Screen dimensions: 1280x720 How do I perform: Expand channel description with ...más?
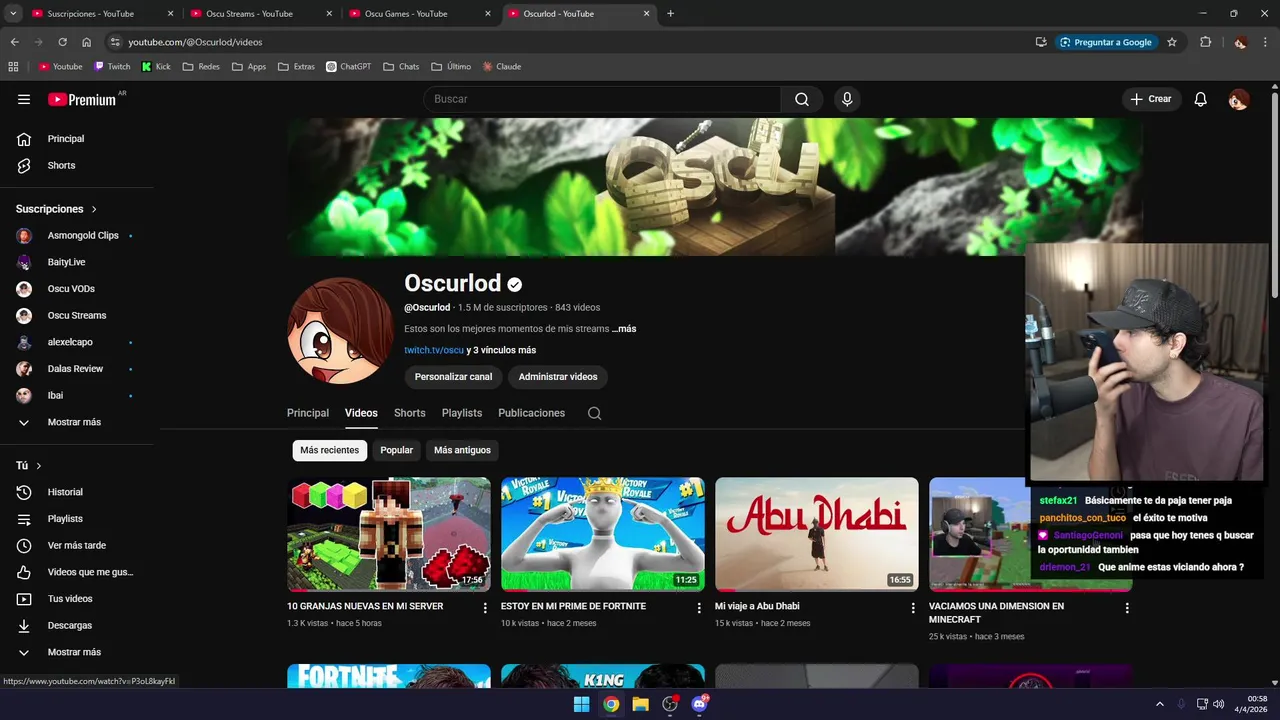point(624,329)
